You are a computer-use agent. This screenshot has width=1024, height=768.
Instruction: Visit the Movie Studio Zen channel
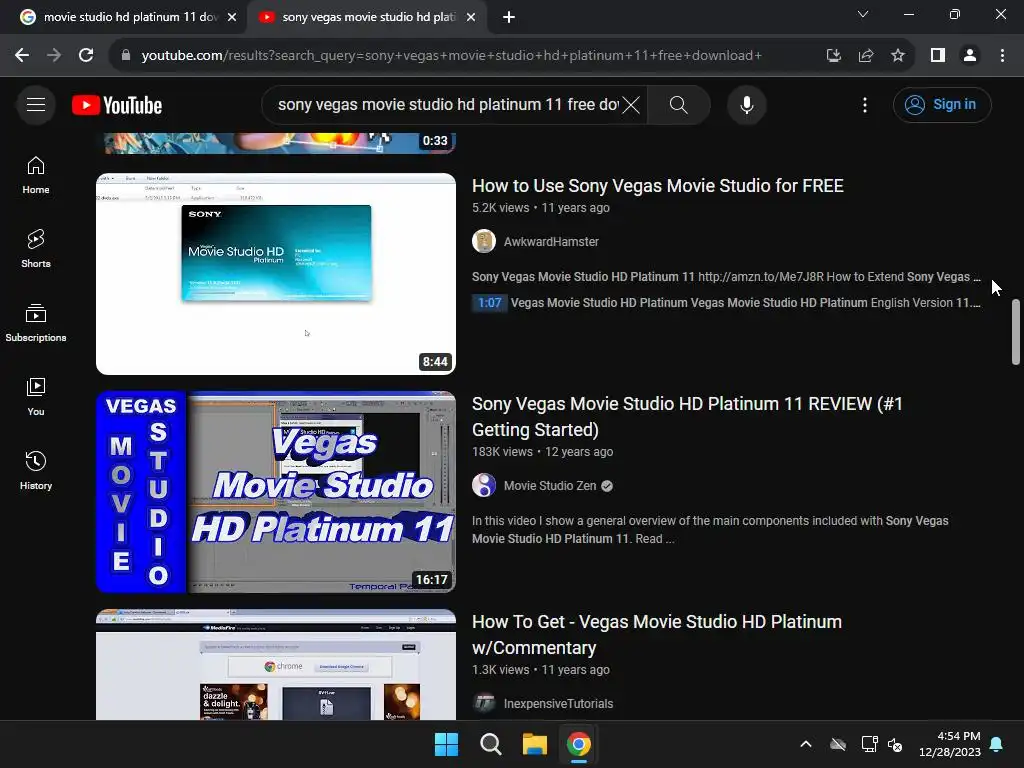(550, 486)
